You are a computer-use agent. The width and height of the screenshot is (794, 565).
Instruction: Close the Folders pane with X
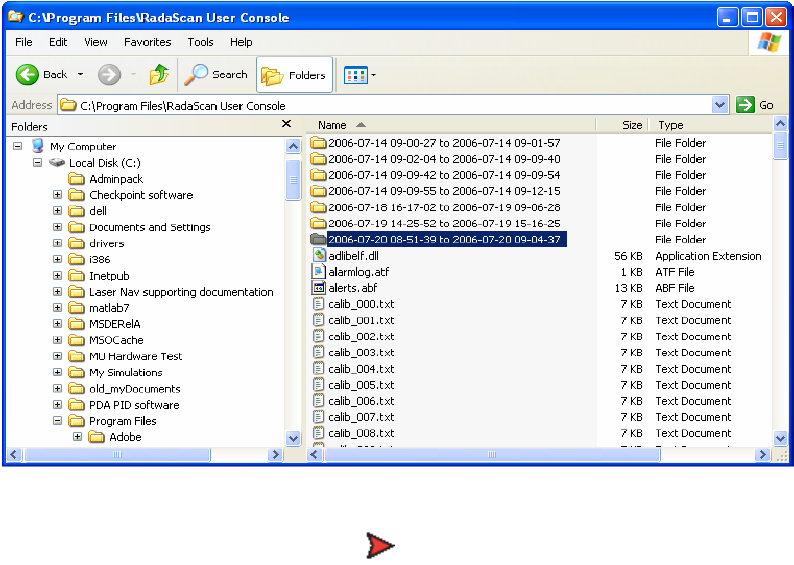(x=286, y=124)
